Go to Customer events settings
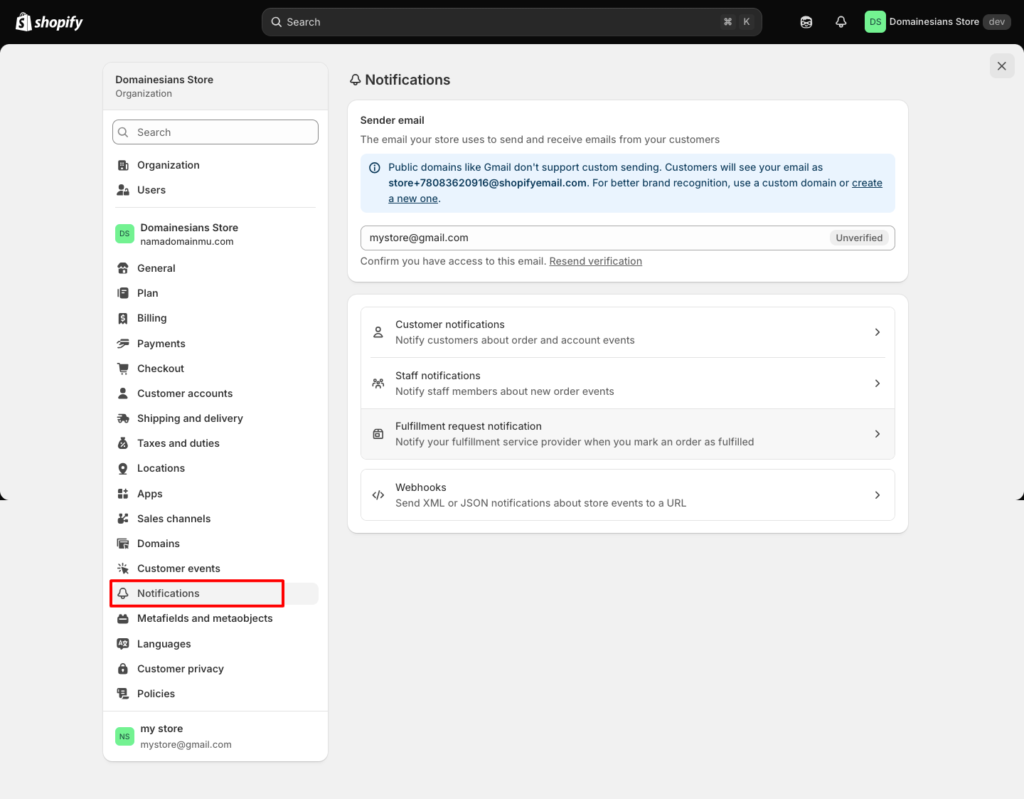Viewport: 1024px width, 799px height. pos(216,568)
